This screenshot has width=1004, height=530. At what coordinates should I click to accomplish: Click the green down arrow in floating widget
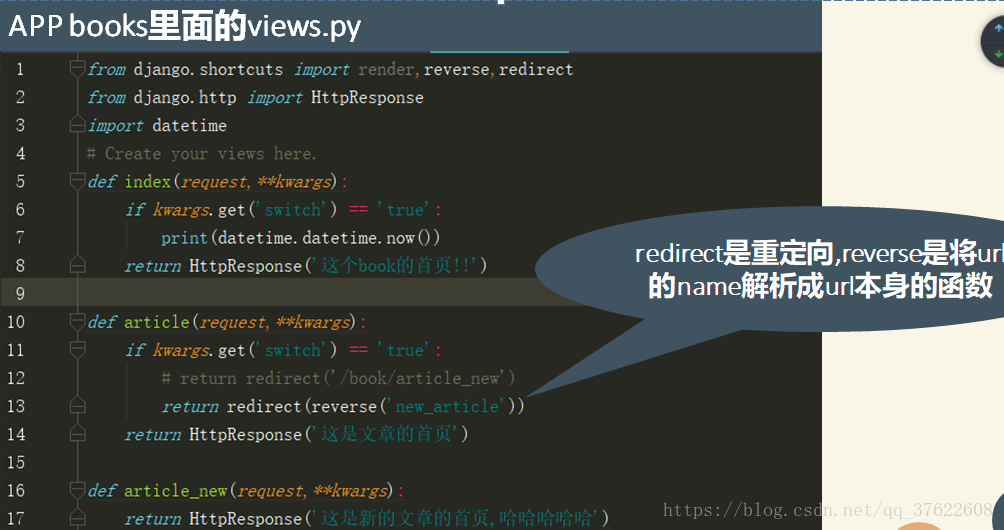(x=998, y=54)
